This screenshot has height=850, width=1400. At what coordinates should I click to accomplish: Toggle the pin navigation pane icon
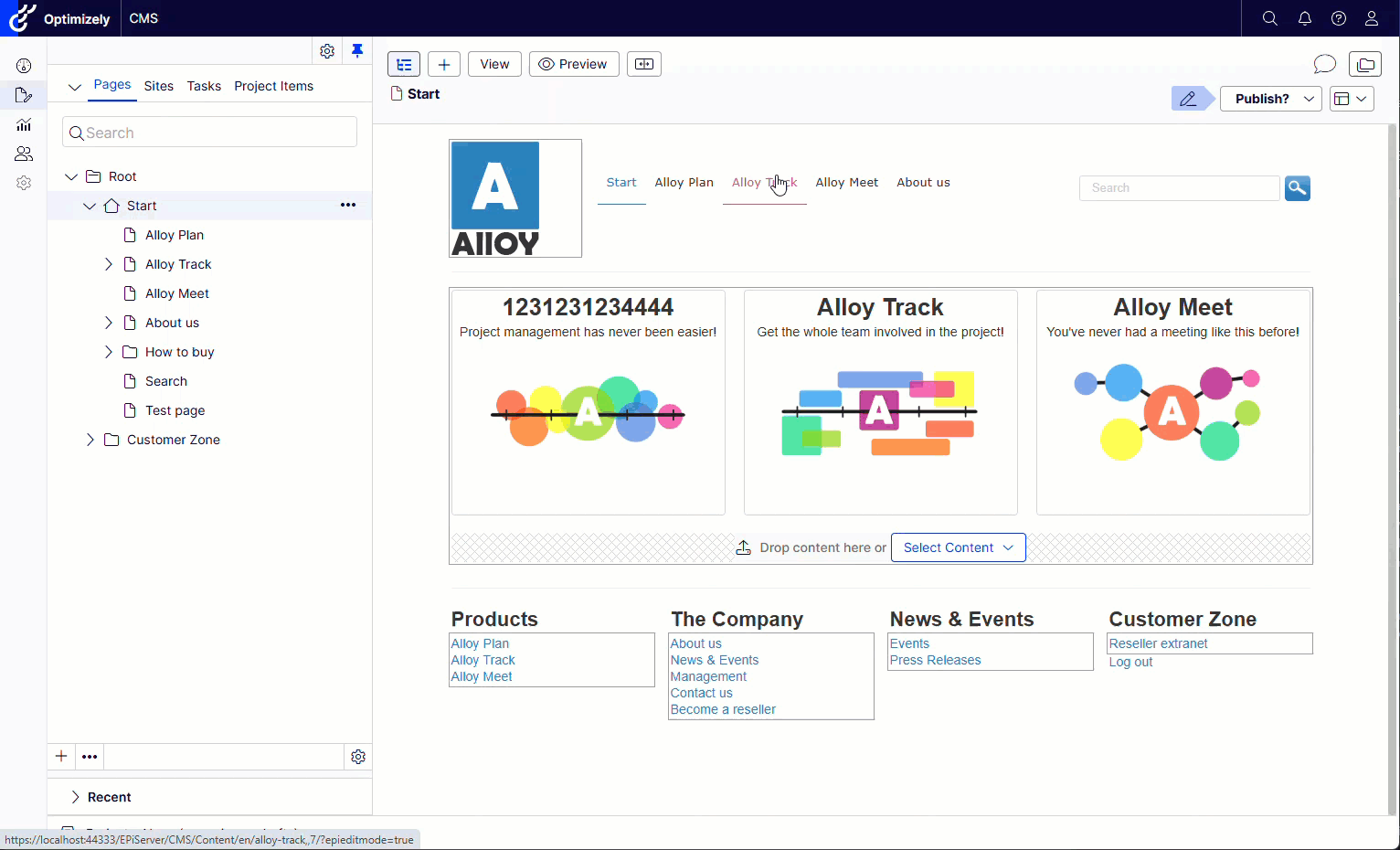(x=357, y=51)
